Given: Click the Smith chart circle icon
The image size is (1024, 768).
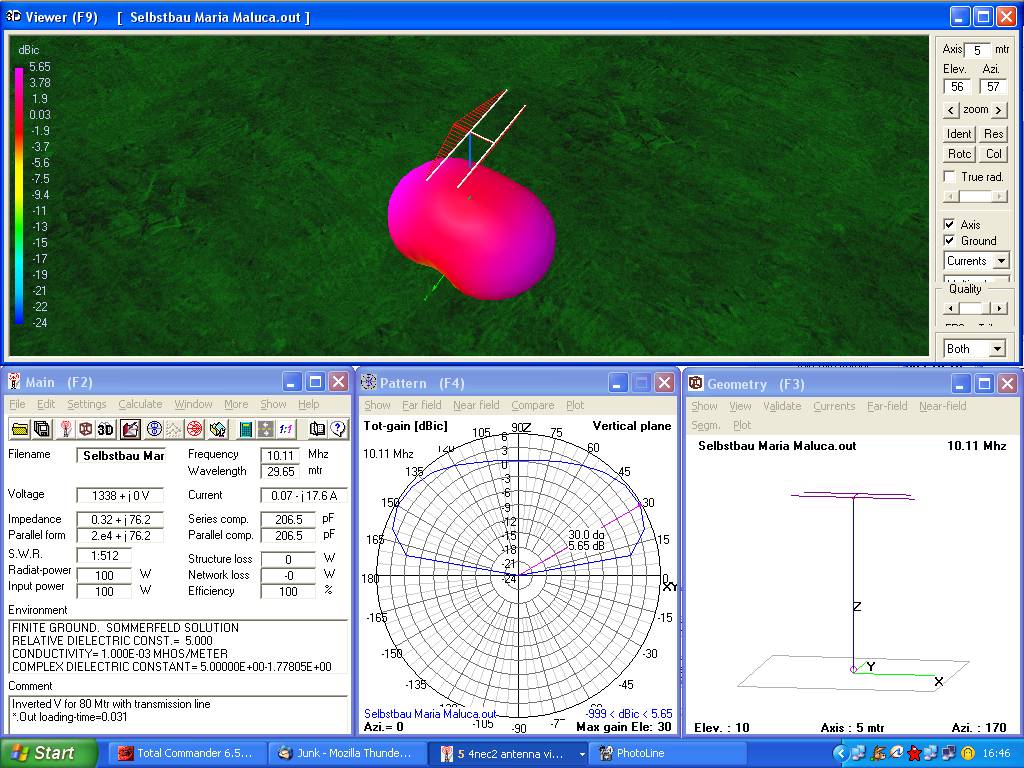Looking at the screenshot, I should tap(195, 429).
